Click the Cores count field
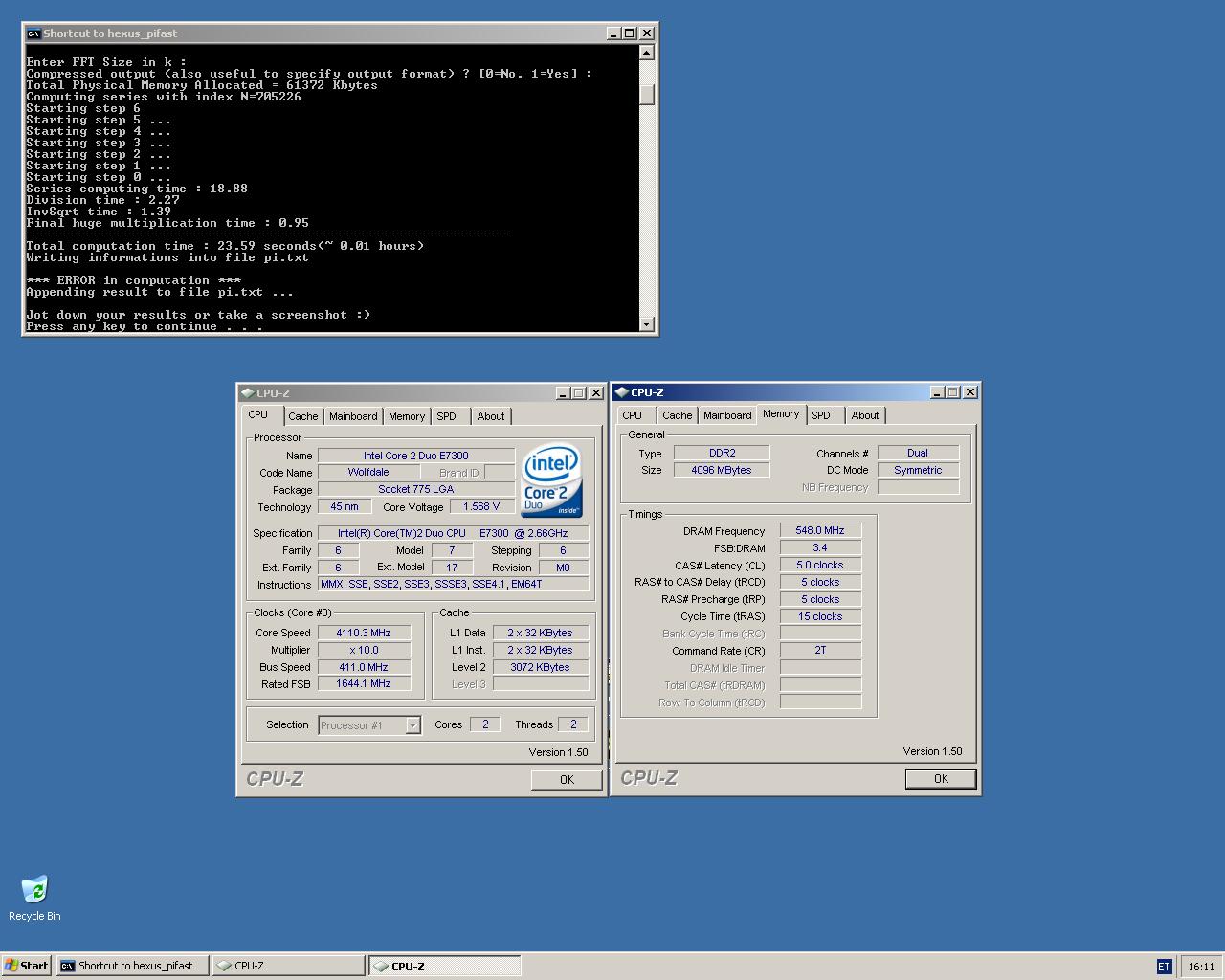The height and width of the screenshot is (980, 1225). point(485,724)
